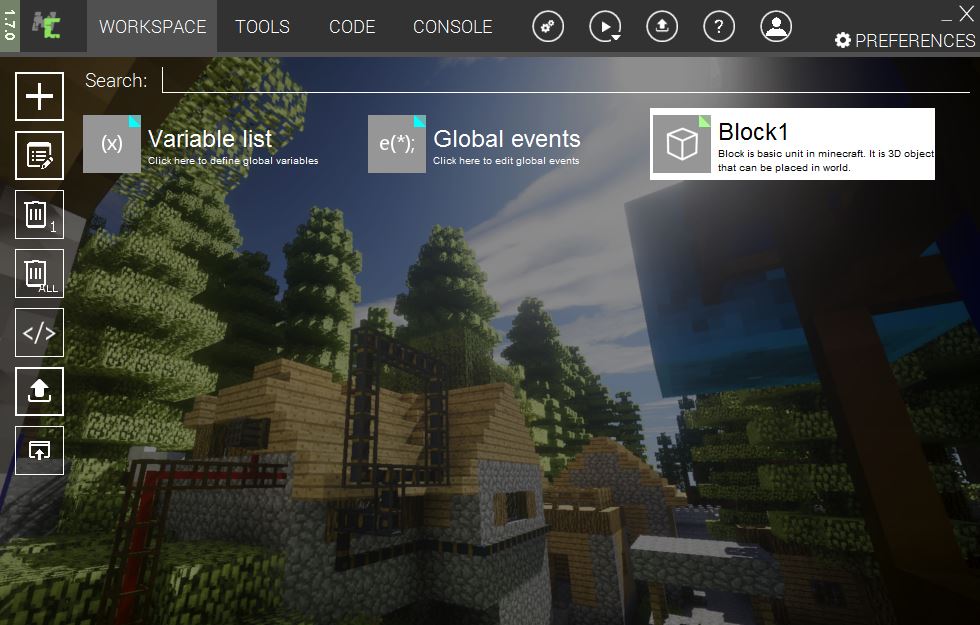The height and width of the screenshot is (625, 980).
Task: Edit selected element with pencil list icon
Action: [39, 156]
